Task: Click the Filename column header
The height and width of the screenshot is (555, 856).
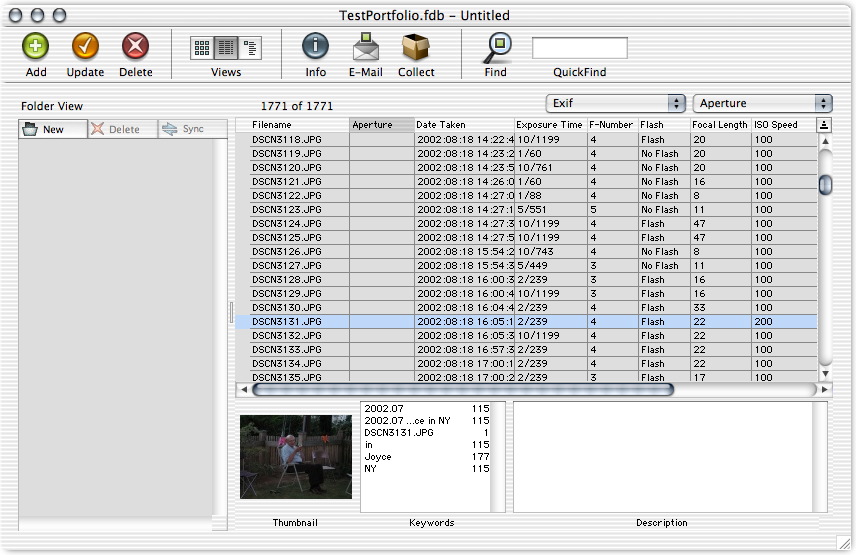Action: tap(298, 125)
